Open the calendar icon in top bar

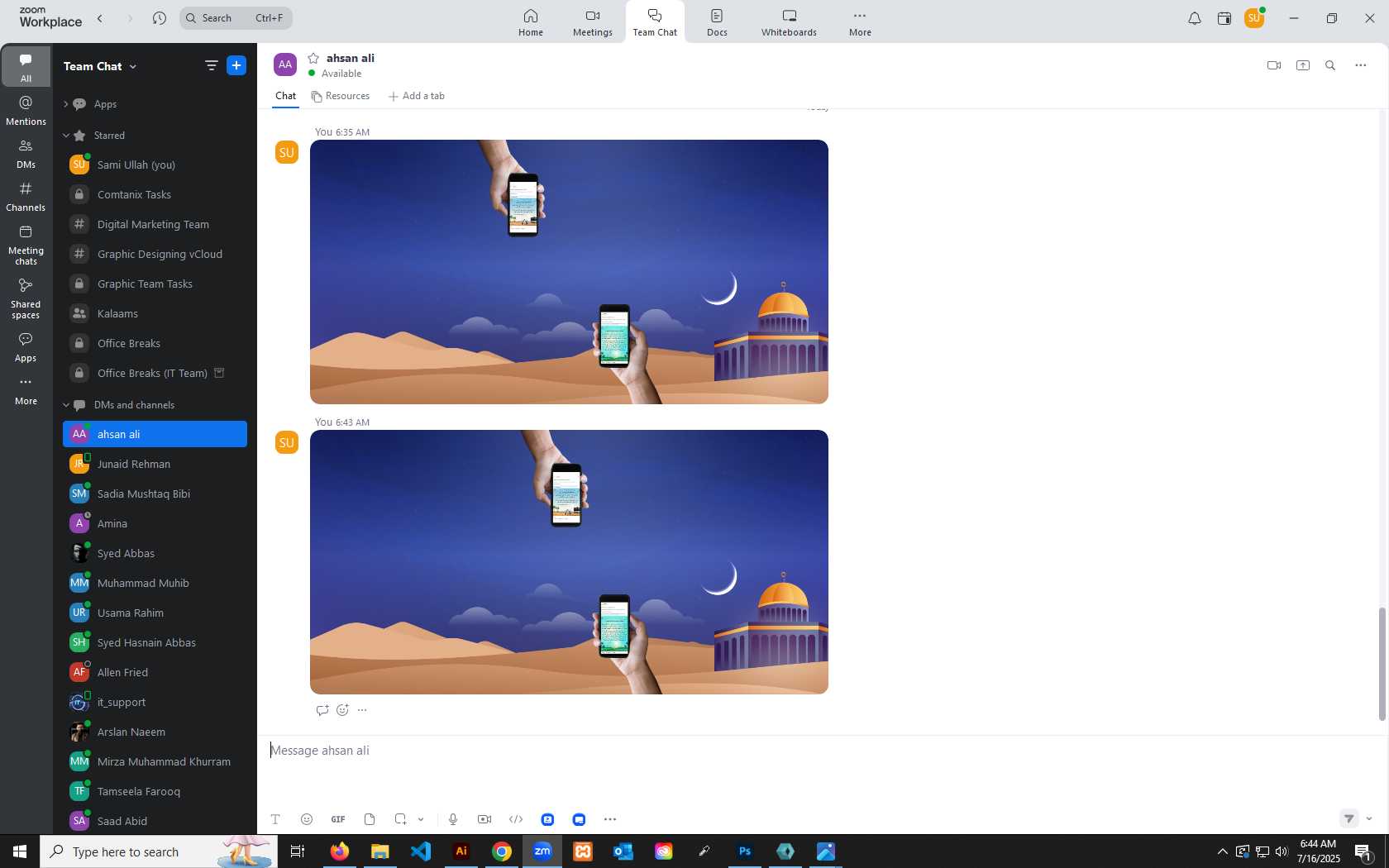pyautogui.click(x=1224, y=18)
